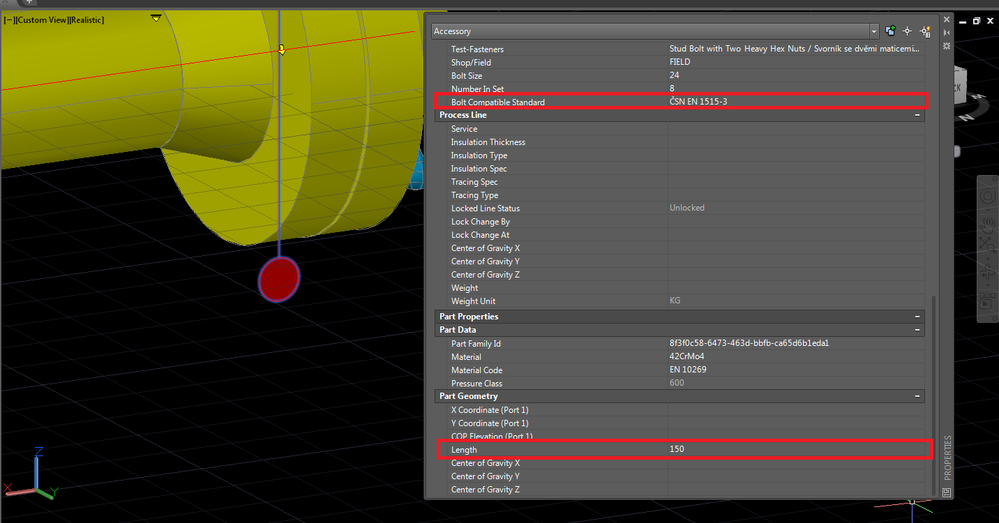
Task: Click Material Code value EN 10269
Action: pyautogui.click(x=687, y=369)
